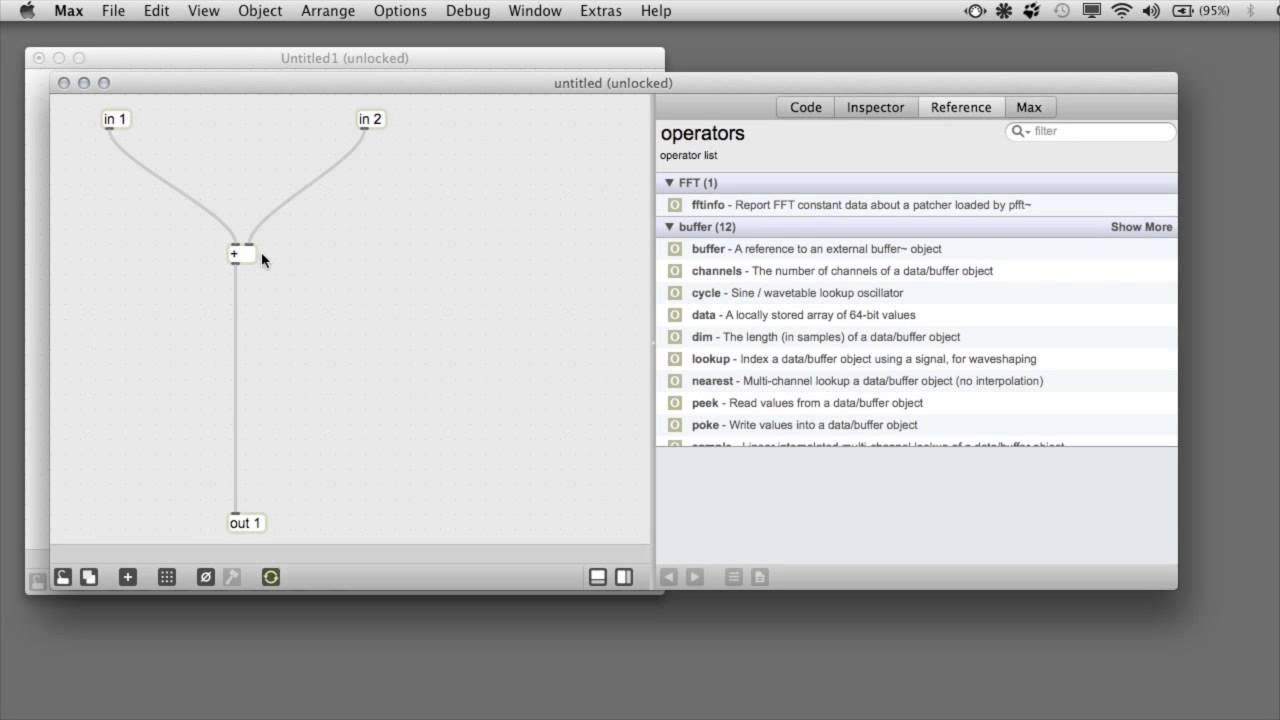Click the buffer operator icon
Screen dimensions: 1280x720
675,249
